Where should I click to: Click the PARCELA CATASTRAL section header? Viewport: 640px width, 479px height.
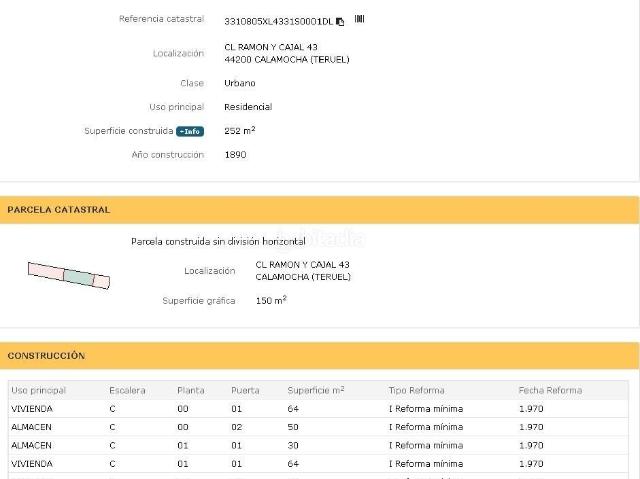[x=319, y=210]
